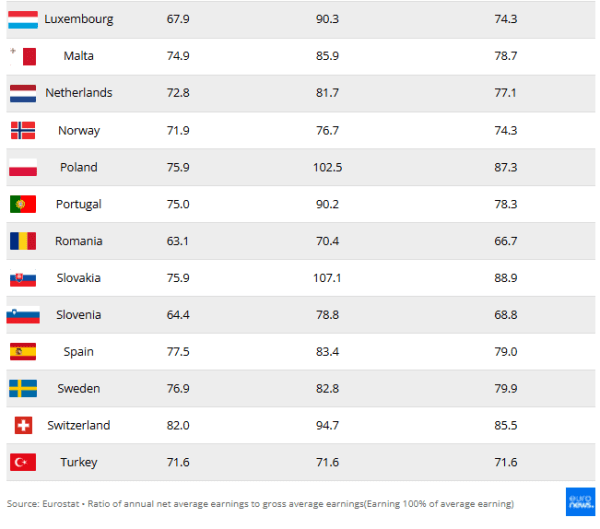
Task: Select the Portugal flag icon
Action: [23, 204]
